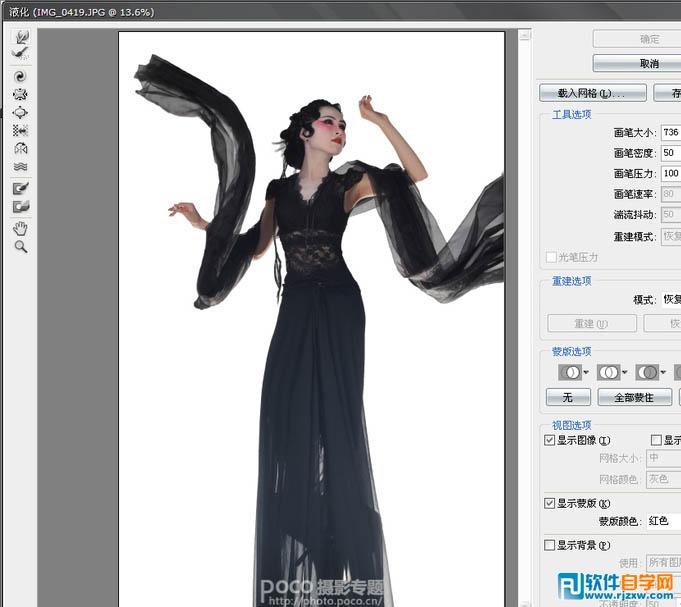The width and height of the screenshot is (681, 607).
Task: Select the Reconstruct tool
Action: 21,53
